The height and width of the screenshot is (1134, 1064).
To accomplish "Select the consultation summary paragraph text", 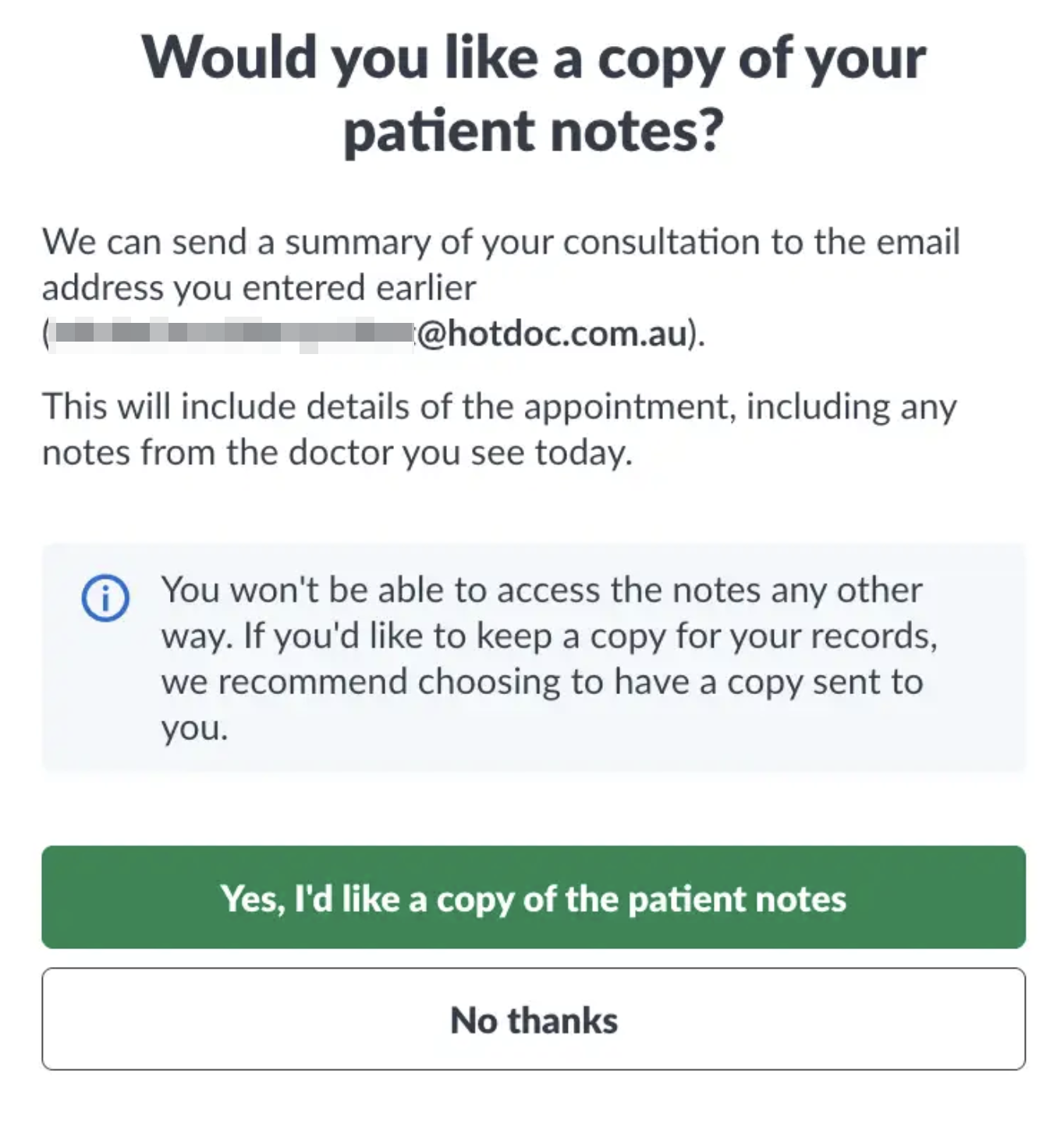I will point(499,264).
